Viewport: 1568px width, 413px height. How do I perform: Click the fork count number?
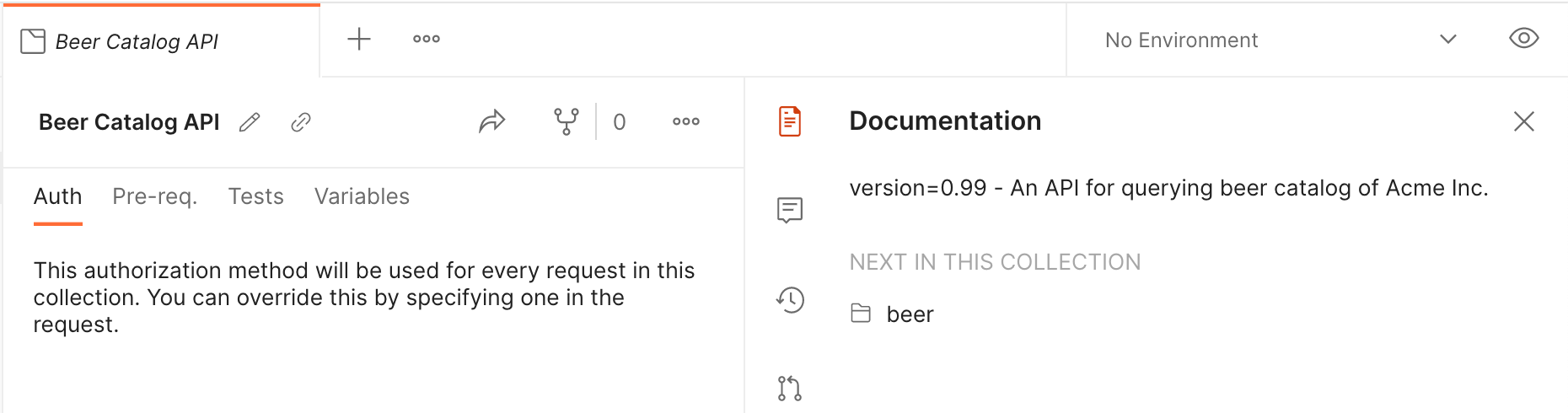click(x=620, y=122)
